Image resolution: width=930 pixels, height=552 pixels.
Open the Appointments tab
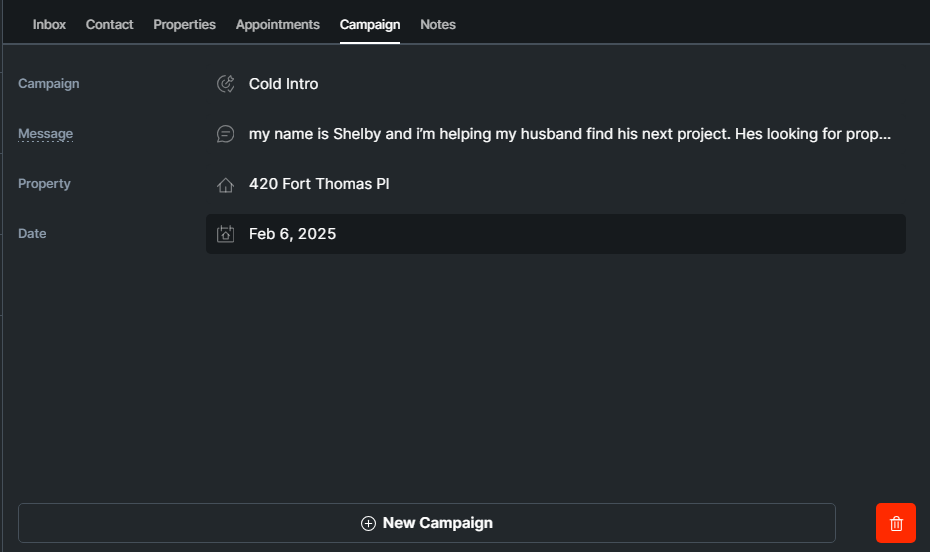tap(278, 24)
